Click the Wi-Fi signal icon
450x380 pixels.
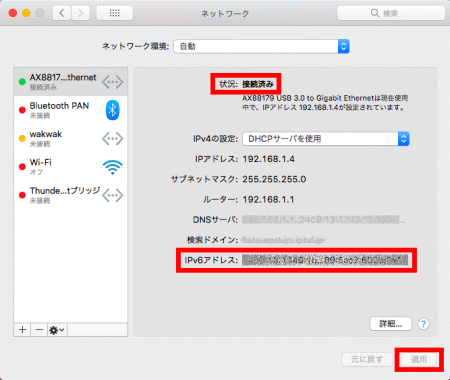click(x=112, y=167)
